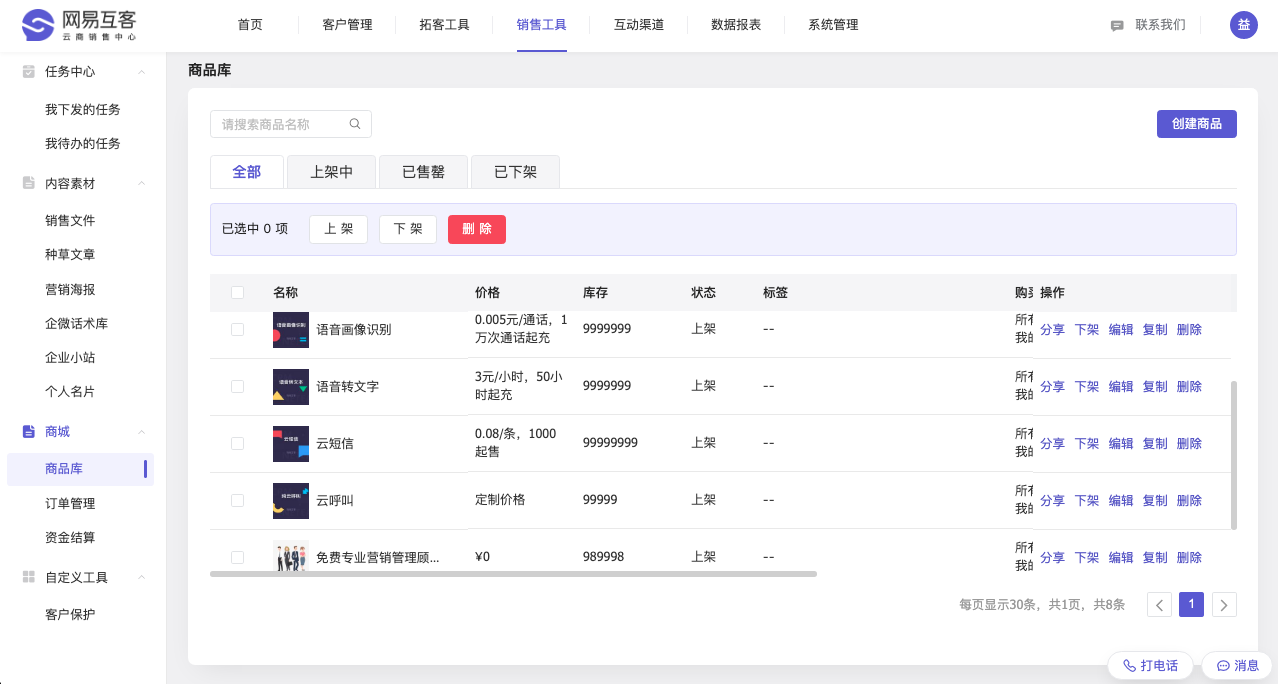Viewport: 1278px width, 684px height.
Task: Open the 数据报表 top menu
Action: click(x=736, y=25)
